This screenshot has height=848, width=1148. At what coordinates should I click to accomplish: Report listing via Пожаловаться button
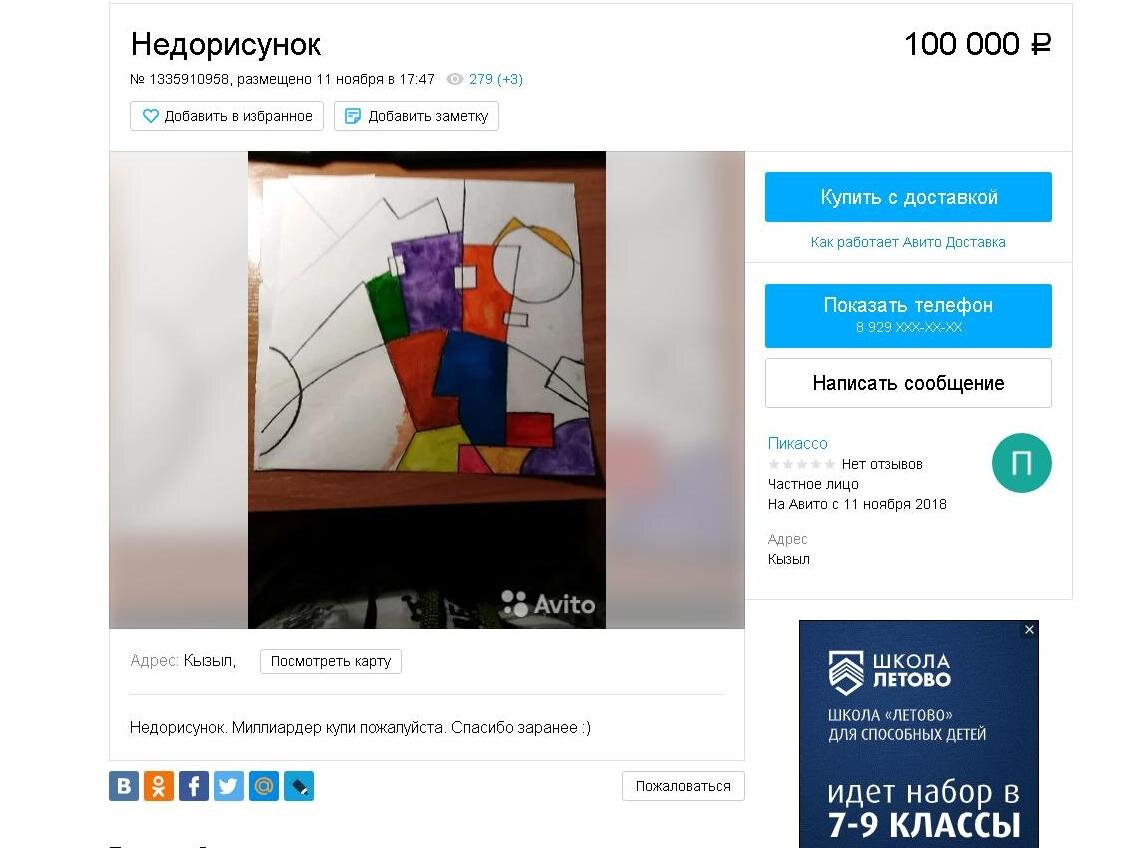(x=683, y=786)
